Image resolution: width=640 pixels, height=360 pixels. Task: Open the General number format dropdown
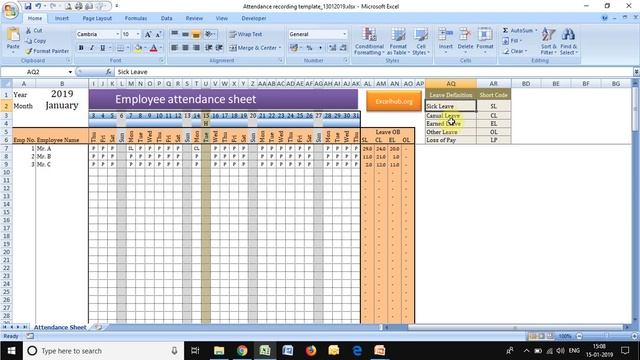(344, 34)
